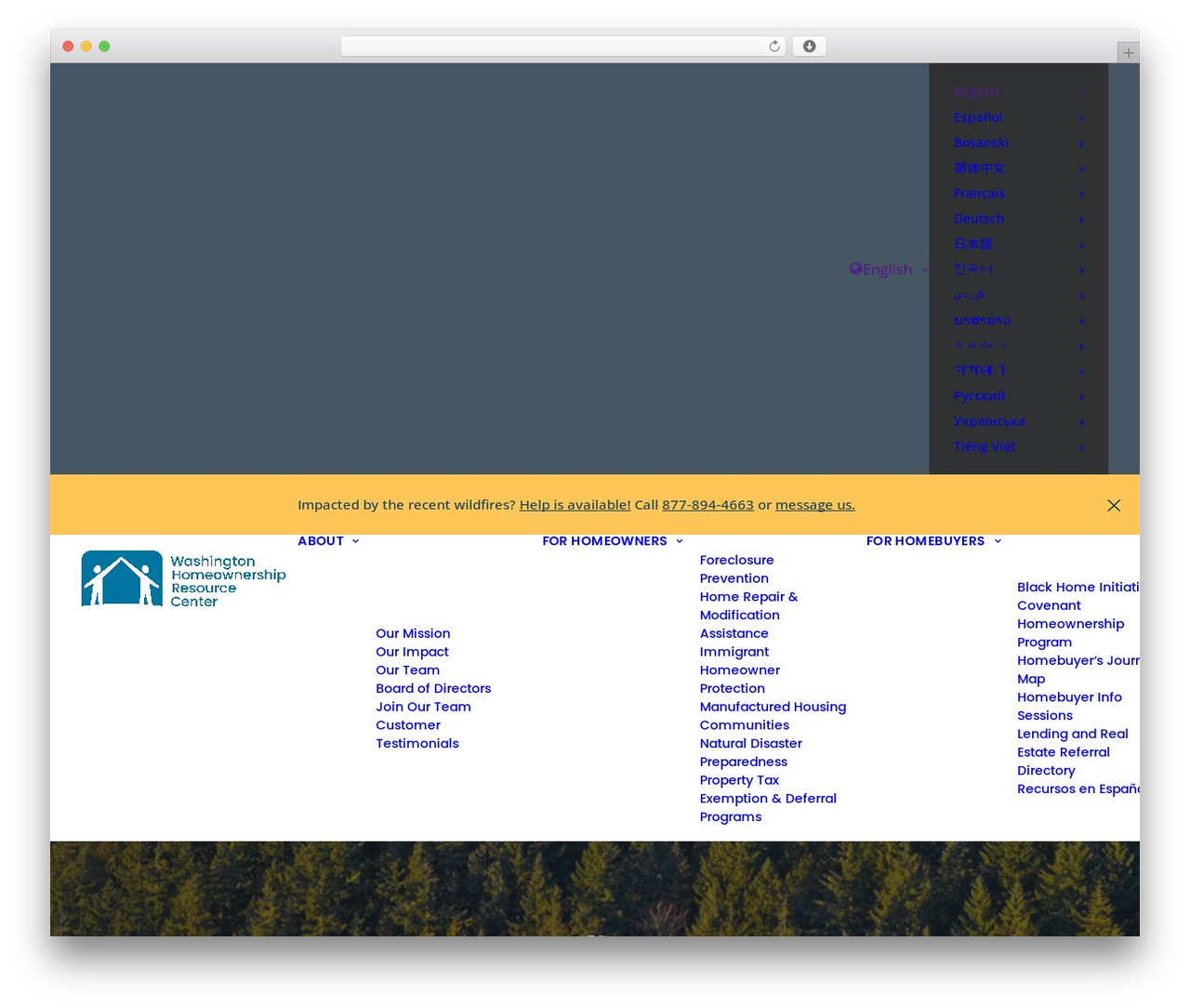View Property Tax Exemption & Deferral Programs
Viewport: 1190px width, 1008px height.
(x=768, y=799)
